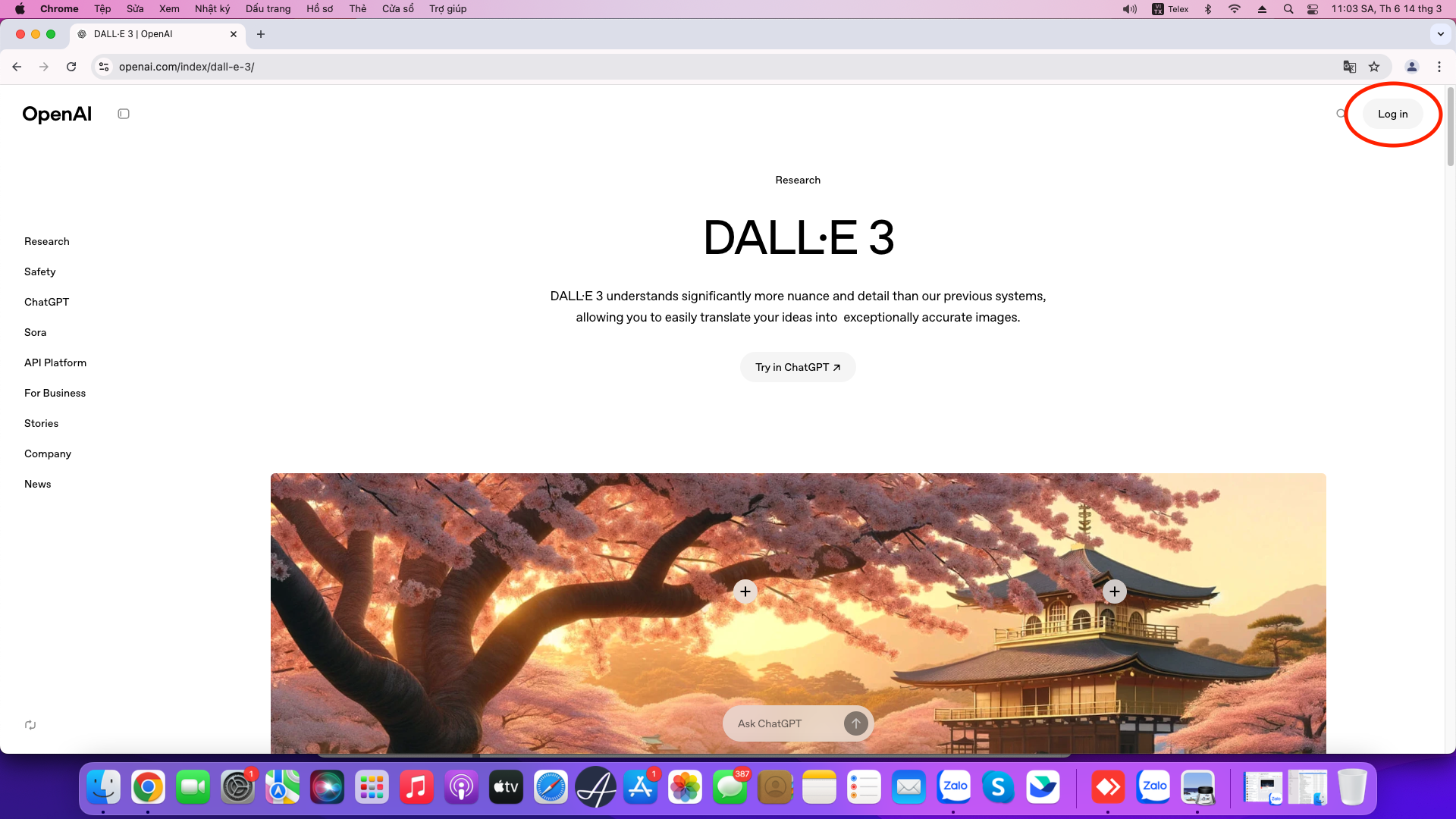Open System Settings from the Dock
The width and height of the screenshot is (1456, 819).
tap(237, 787)
